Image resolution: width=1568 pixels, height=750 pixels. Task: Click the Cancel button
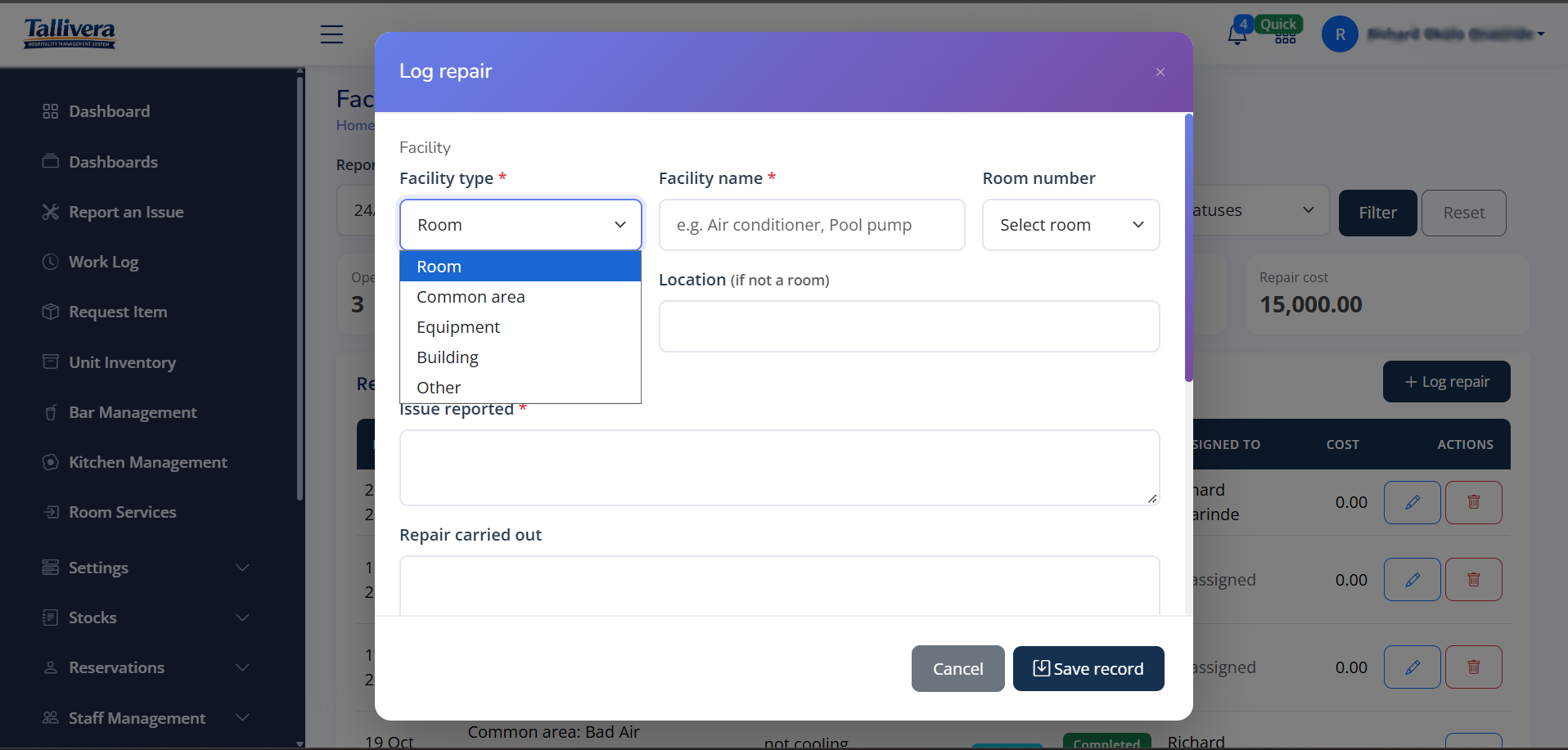coord(957,668)
